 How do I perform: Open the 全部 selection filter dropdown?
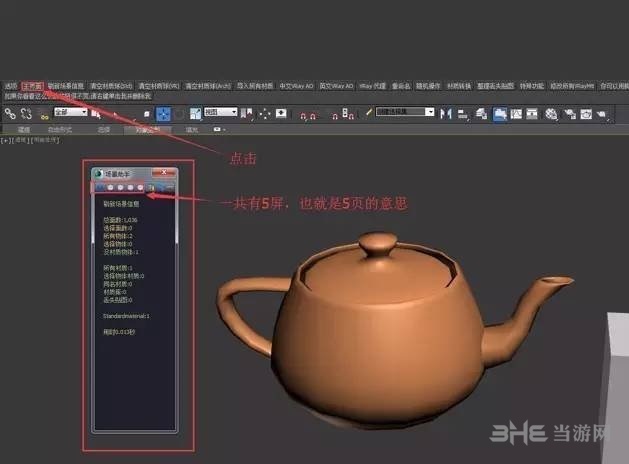tap(71, 112)
